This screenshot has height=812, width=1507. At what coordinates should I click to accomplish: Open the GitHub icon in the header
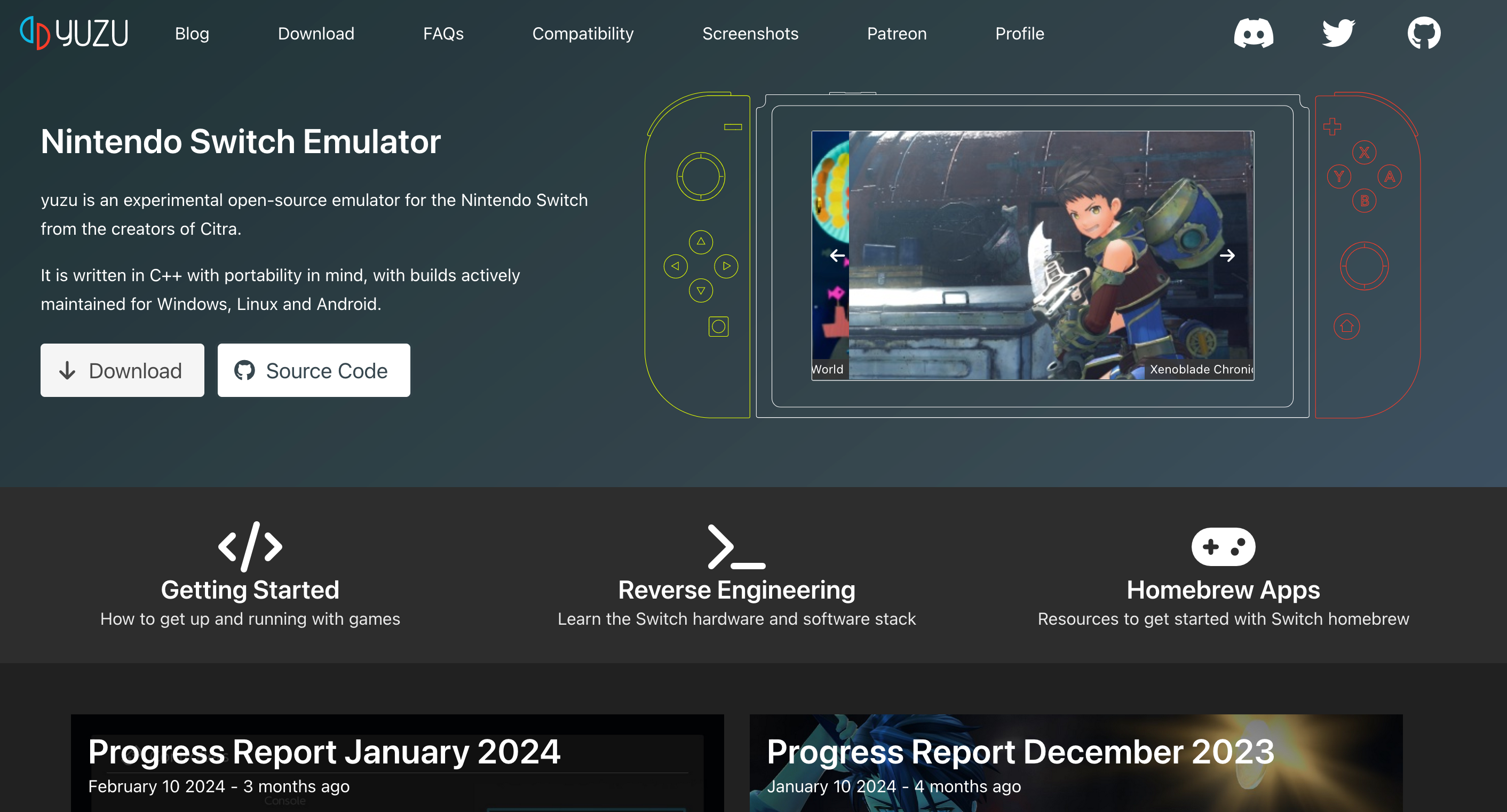coord(1424,33)
